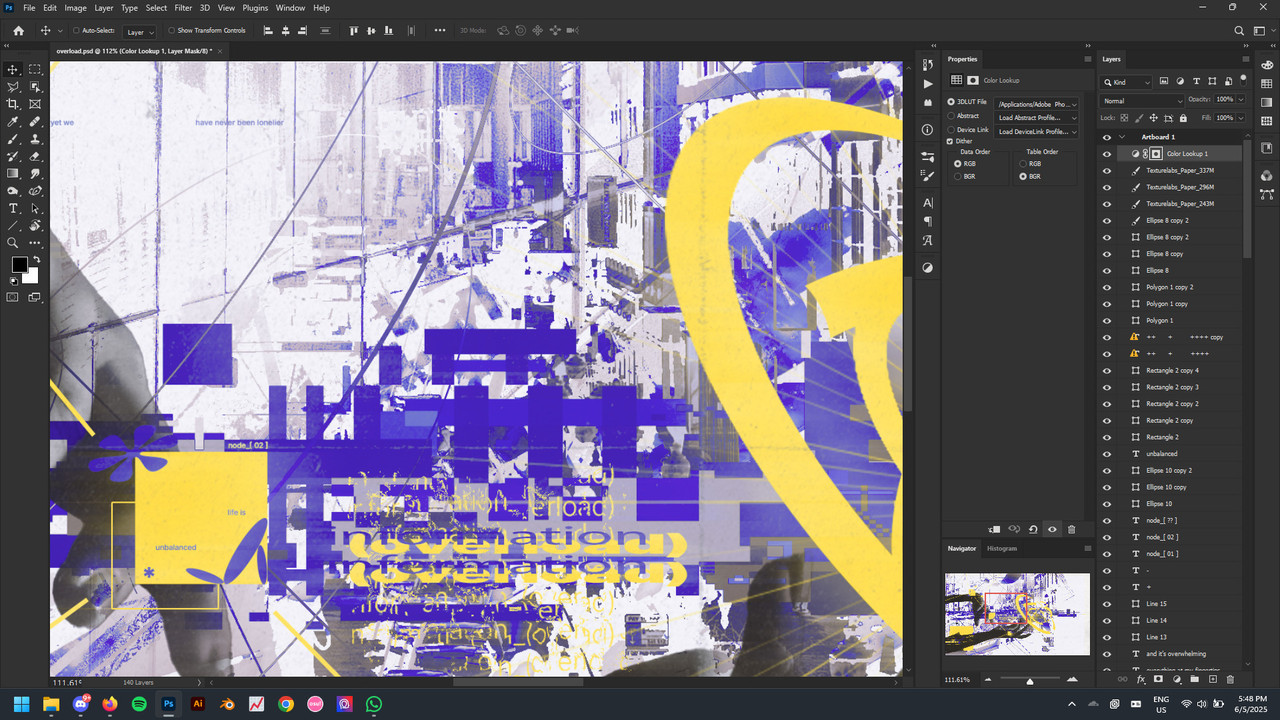The image size is (1280, 720).
Task: Select Abstract radio button
Action: pos(951,116)
